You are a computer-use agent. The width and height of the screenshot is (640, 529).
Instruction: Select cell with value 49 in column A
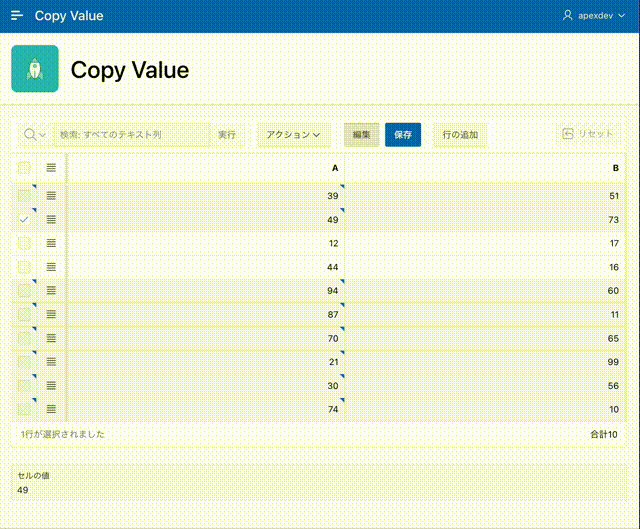(x=206, y=220)
